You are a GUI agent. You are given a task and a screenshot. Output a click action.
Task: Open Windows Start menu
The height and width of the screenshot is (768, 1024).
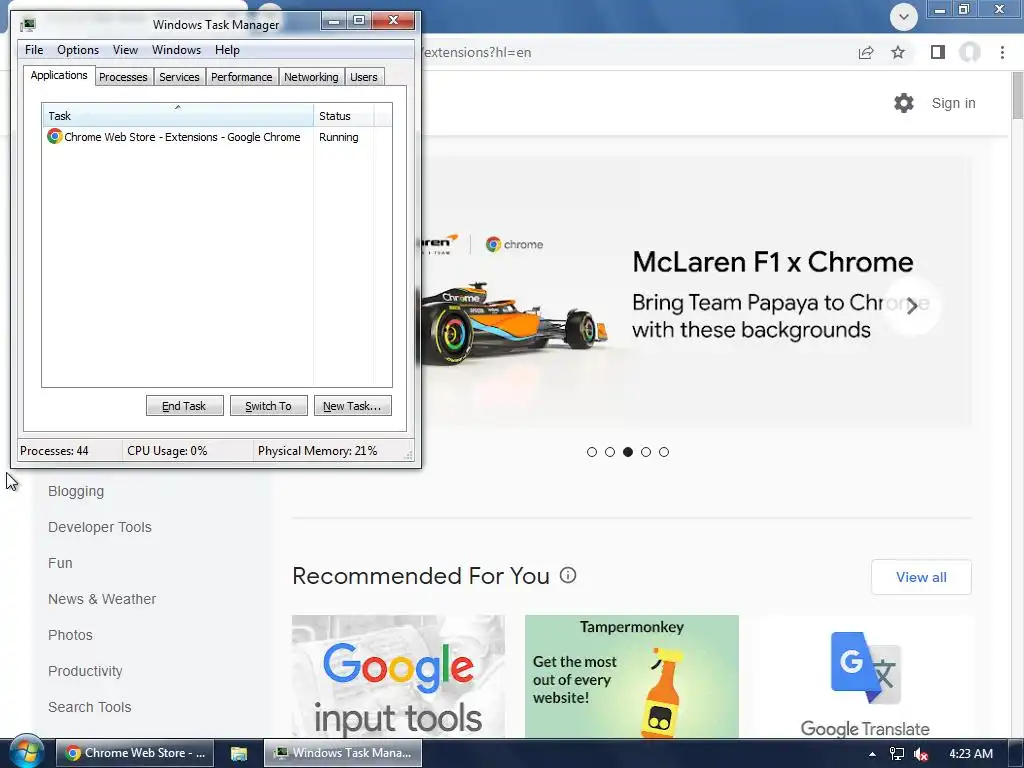(x=27, y=752)
